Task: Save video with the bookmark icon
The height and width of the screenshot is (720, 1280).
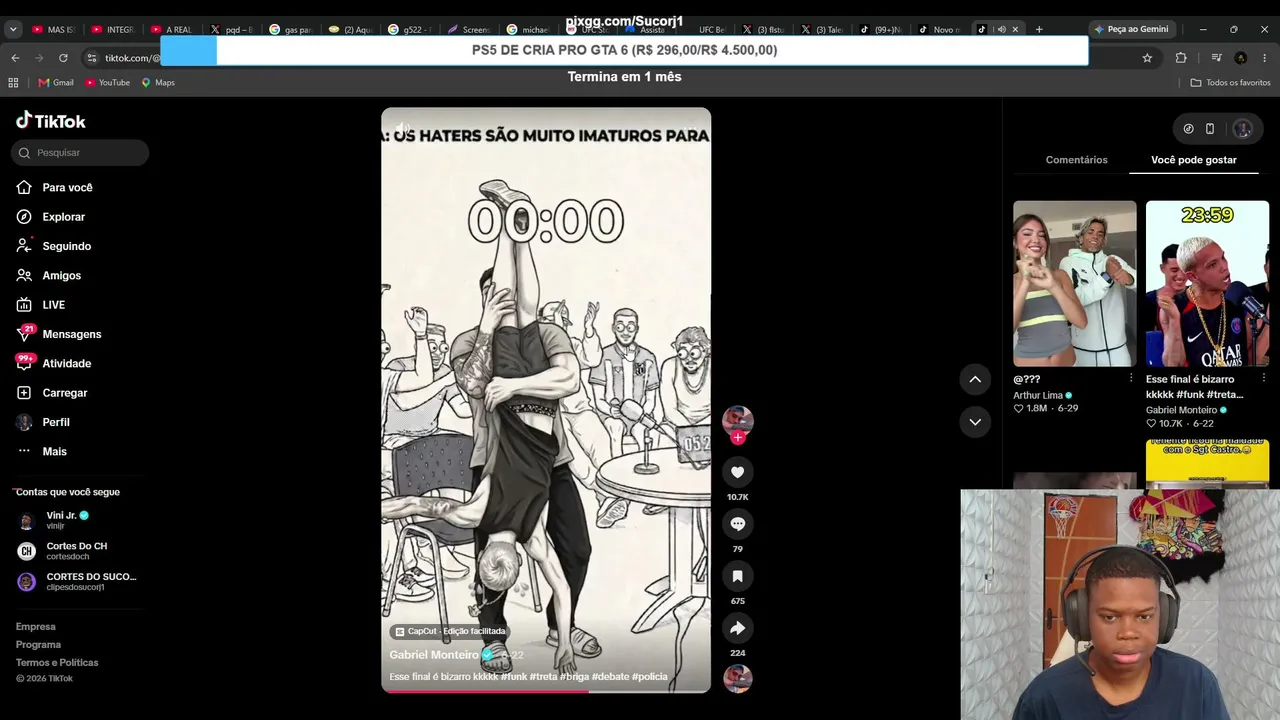Action: pos(738,576)
